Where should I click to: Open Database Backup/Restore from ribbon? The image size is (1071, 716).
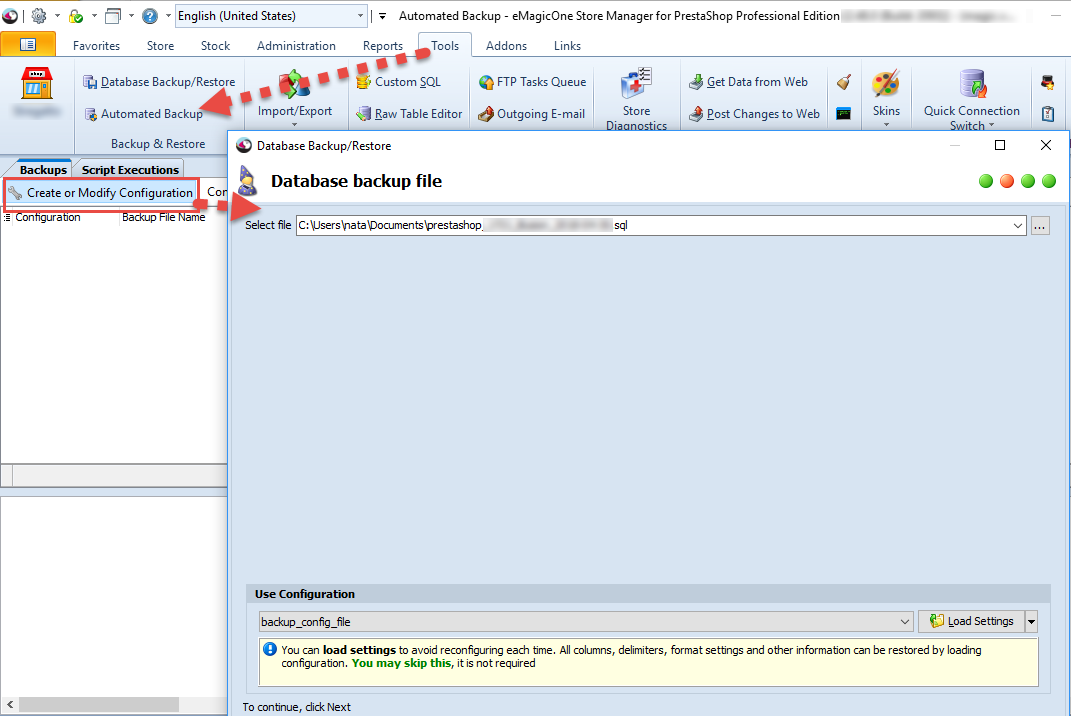(x=159, y=82)
